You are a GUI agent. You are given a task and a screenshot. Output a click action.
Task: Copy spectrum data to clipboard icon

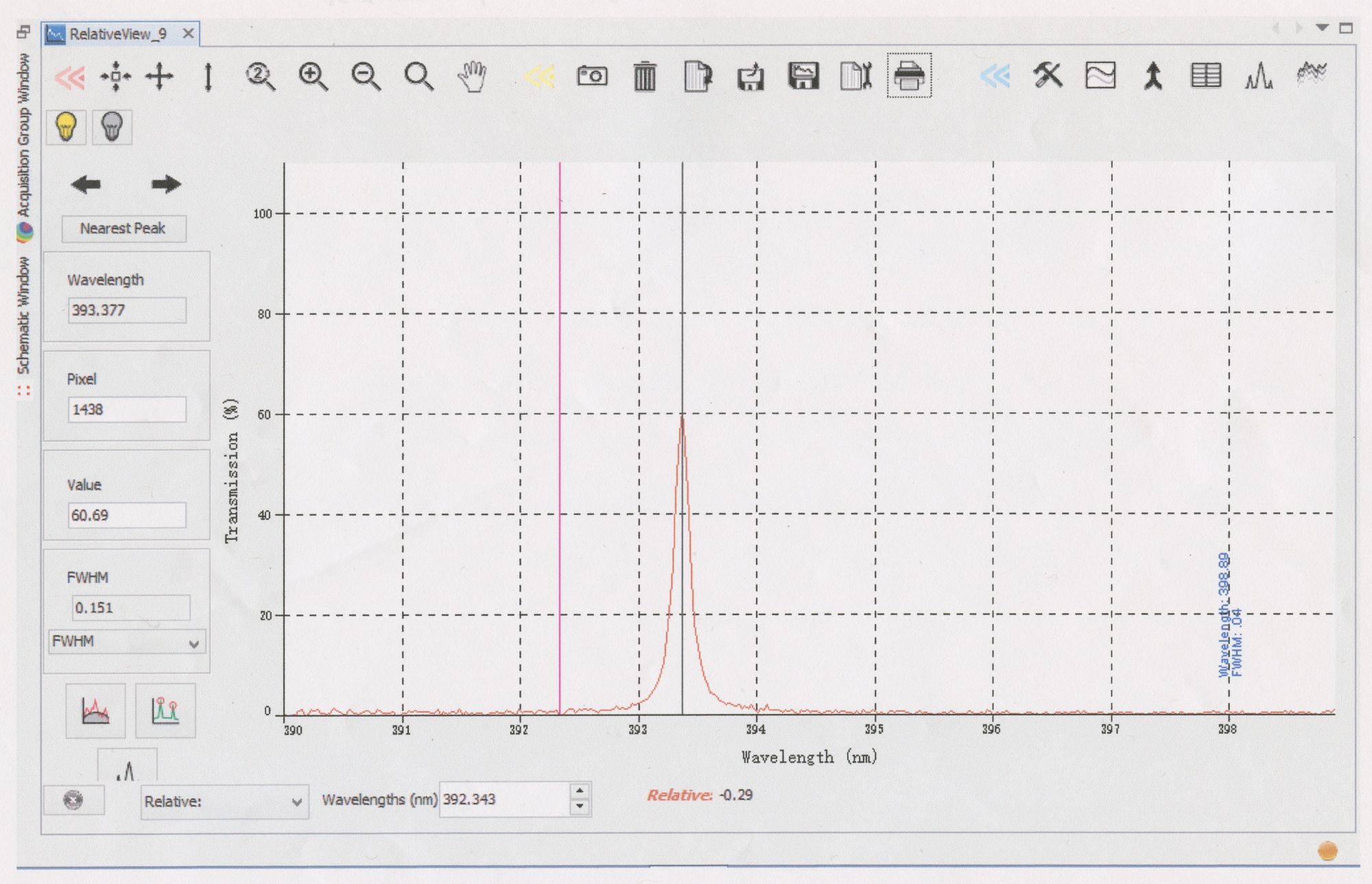click(698, 76)
